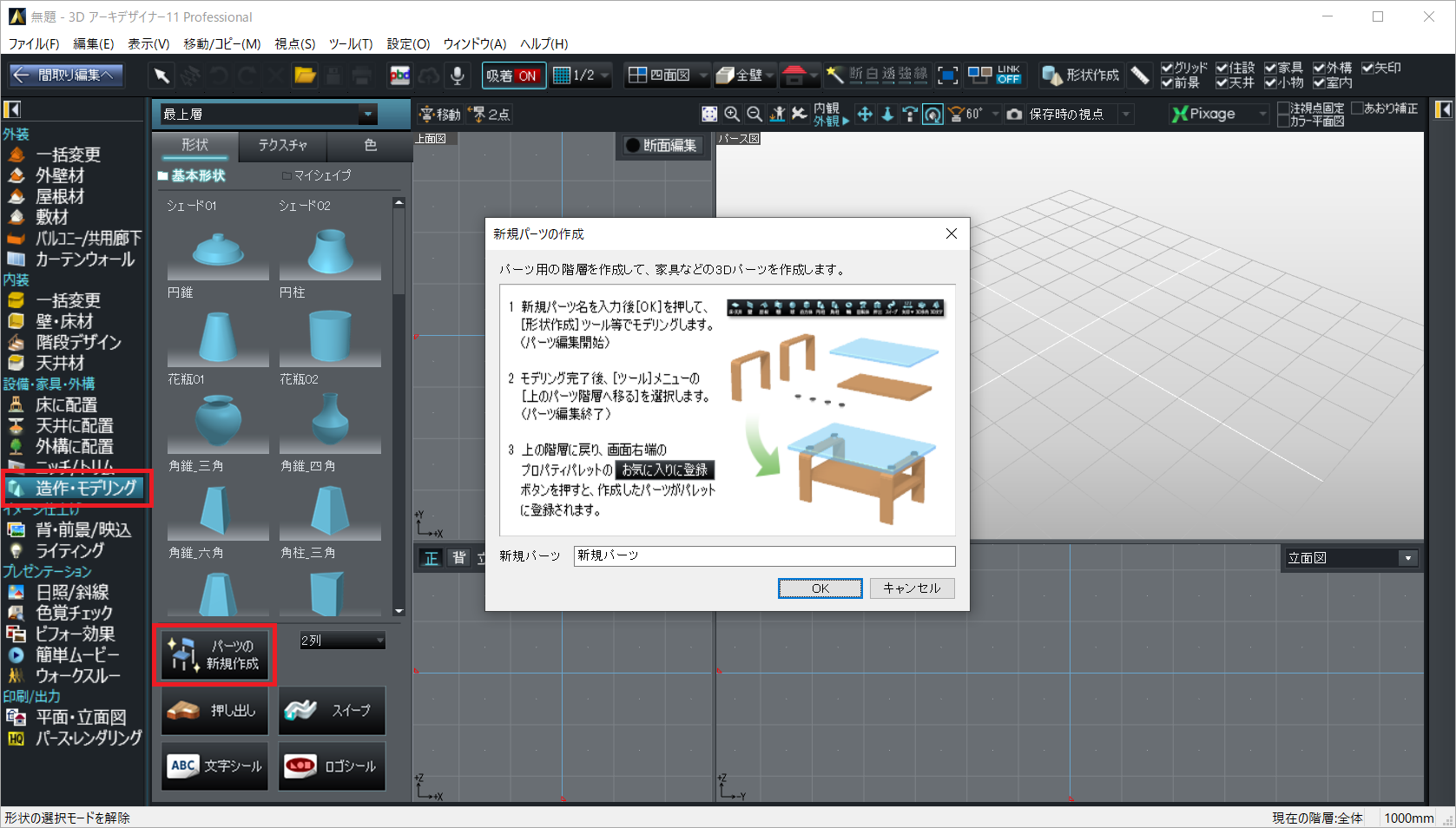Expand the 最上層 layer dropdown
The width and height of the screenshot is (1456, 828).
point(368,114)
